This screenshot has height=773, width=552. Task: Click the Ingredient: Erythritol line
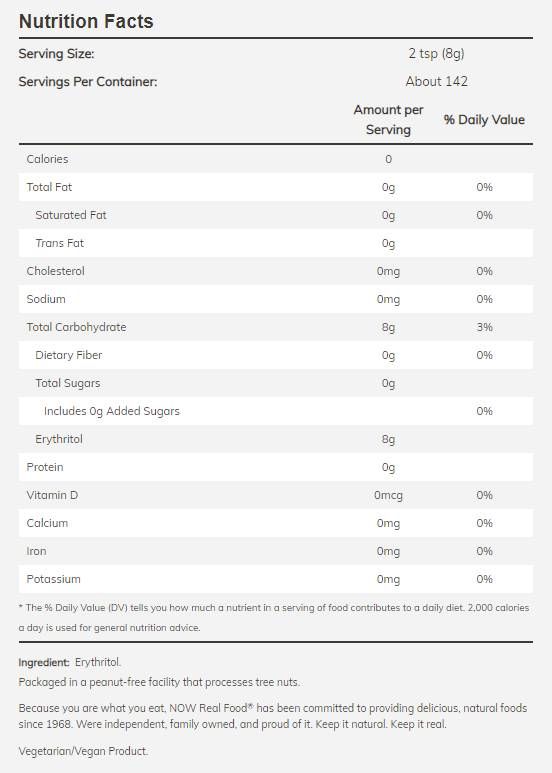tap(69, 662)
